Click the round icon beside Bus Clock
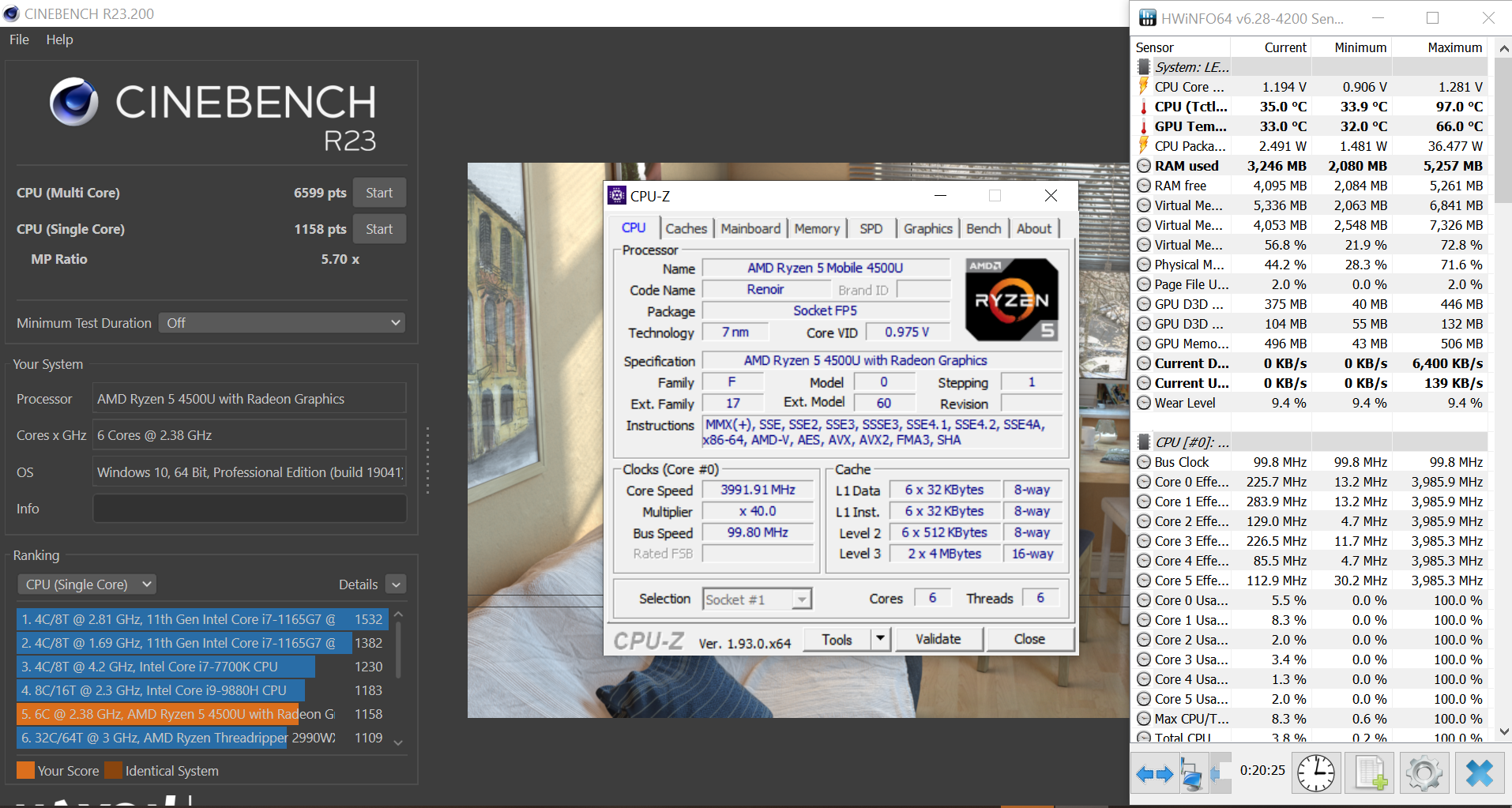Image resolution: width=1512 pixels, height=808 pixels. point(1144,462)
